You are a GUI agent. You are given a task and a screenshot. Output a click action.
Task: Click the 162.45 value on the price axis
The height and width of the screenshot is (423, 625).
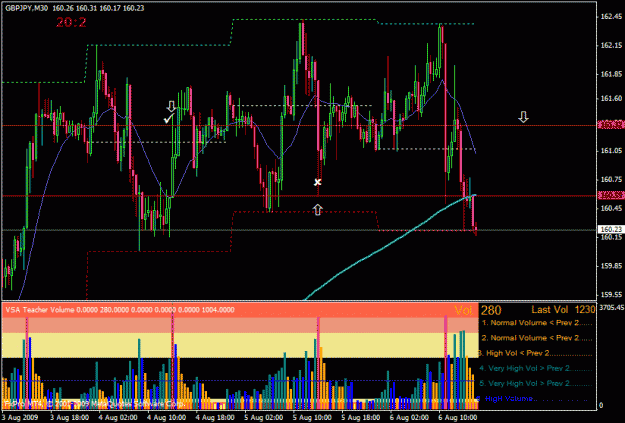[611, 17]
